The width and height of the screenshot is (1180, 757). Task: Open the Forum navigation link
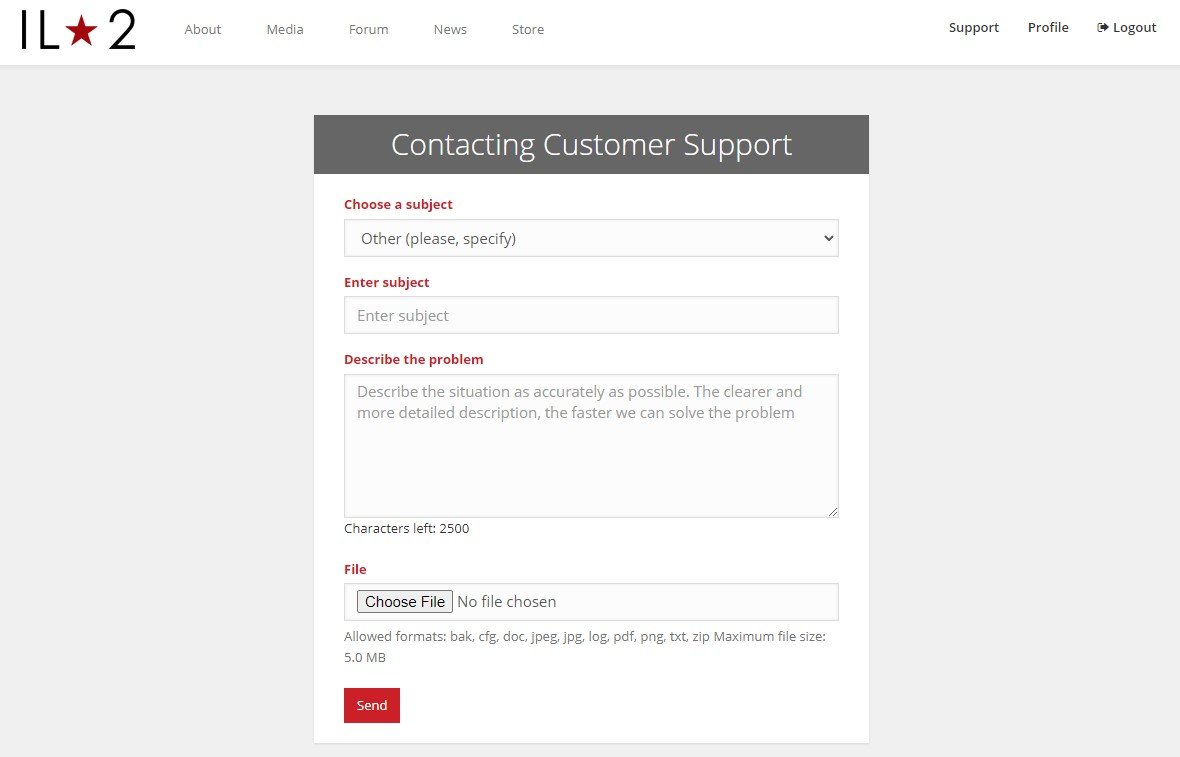(368, 30)
